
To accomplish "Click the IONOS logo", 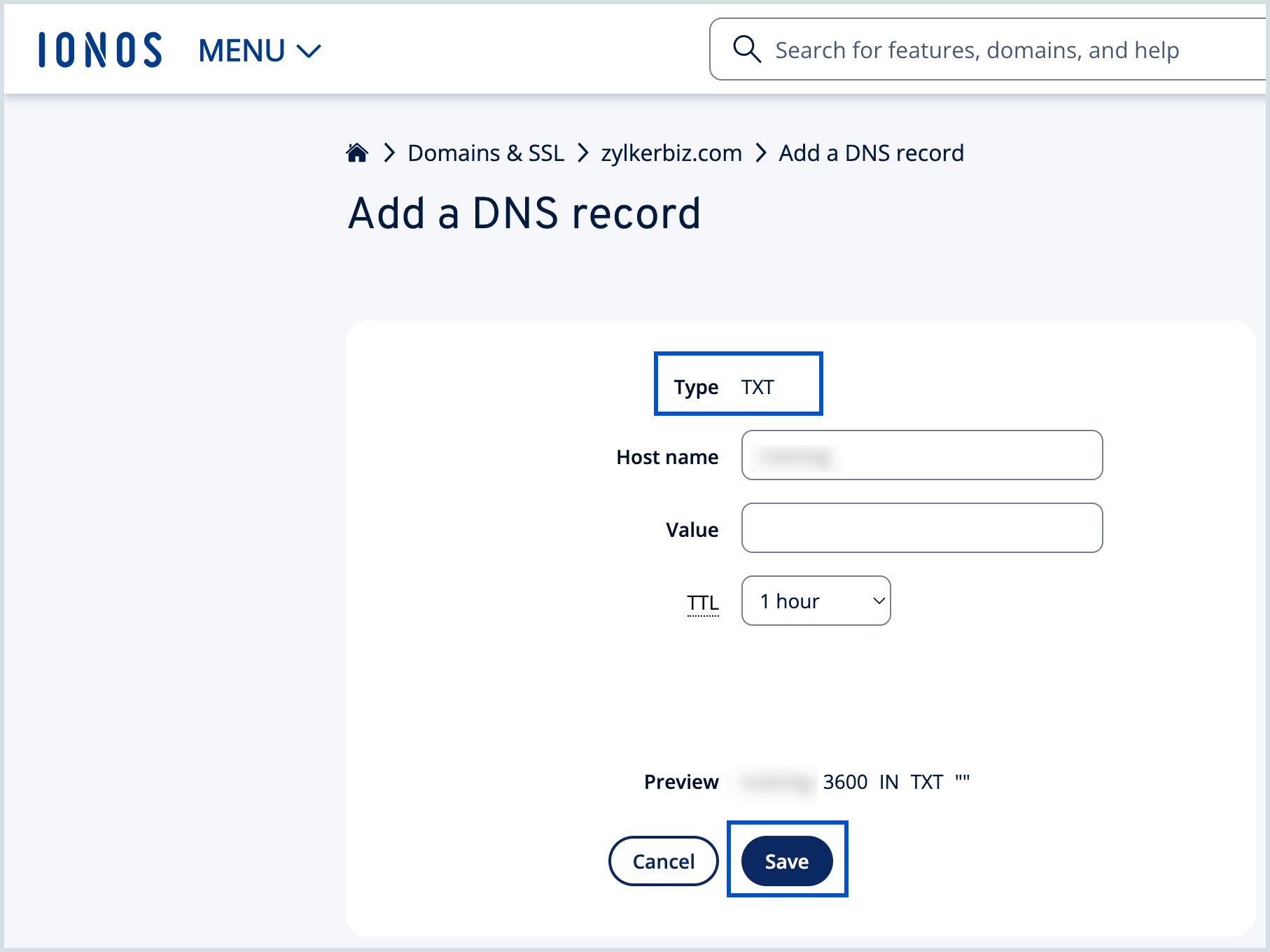I will 100,50.
